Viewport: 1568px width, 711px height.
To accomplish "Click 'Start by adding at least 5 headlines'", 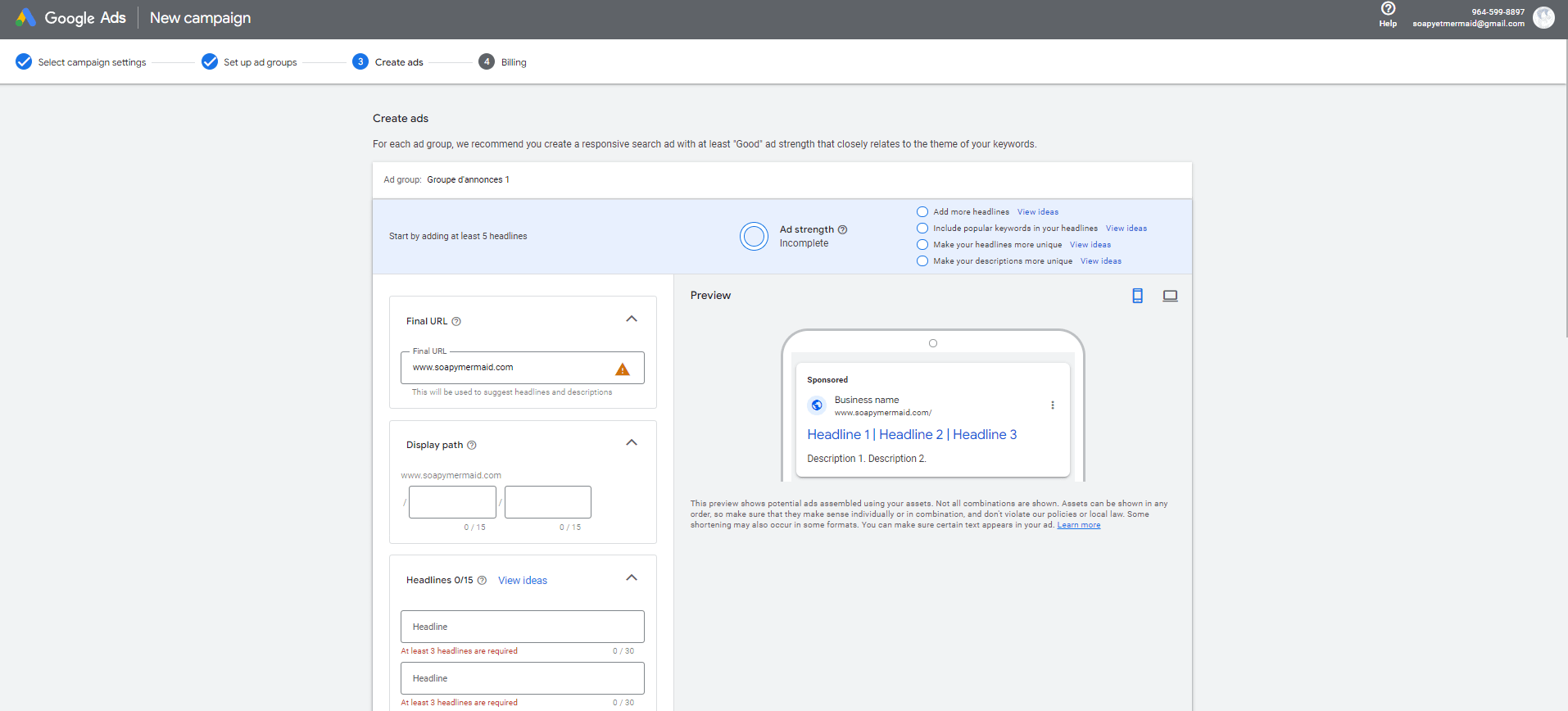I will point(458,236).
